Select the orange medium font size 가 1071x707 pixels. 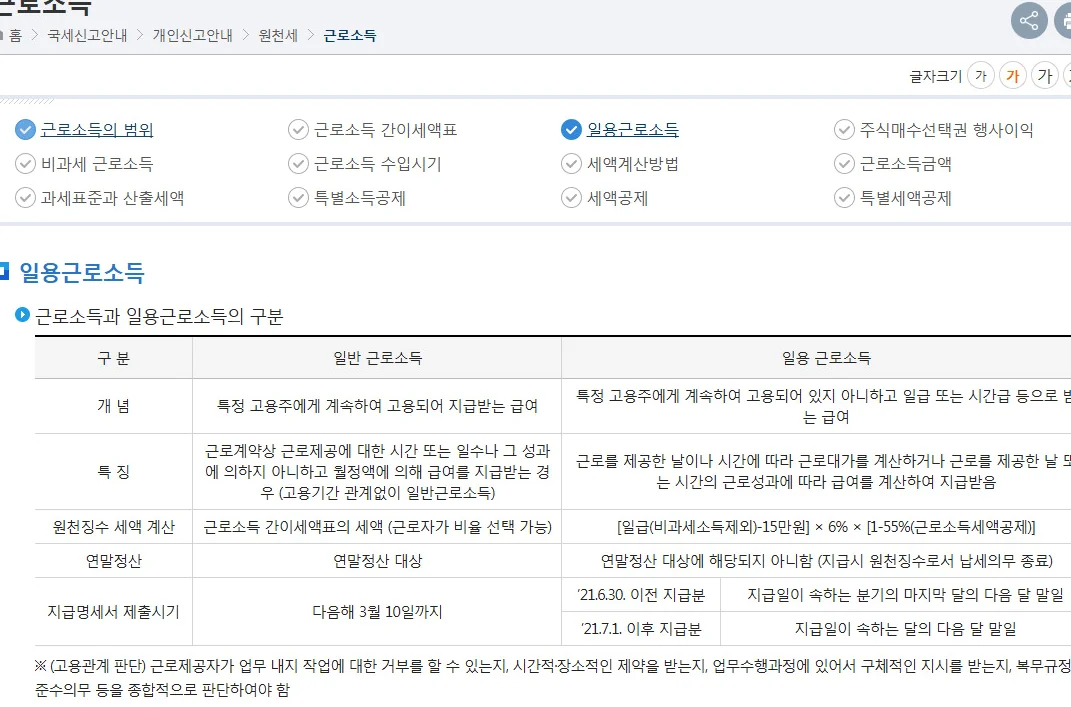(1013, 75)
